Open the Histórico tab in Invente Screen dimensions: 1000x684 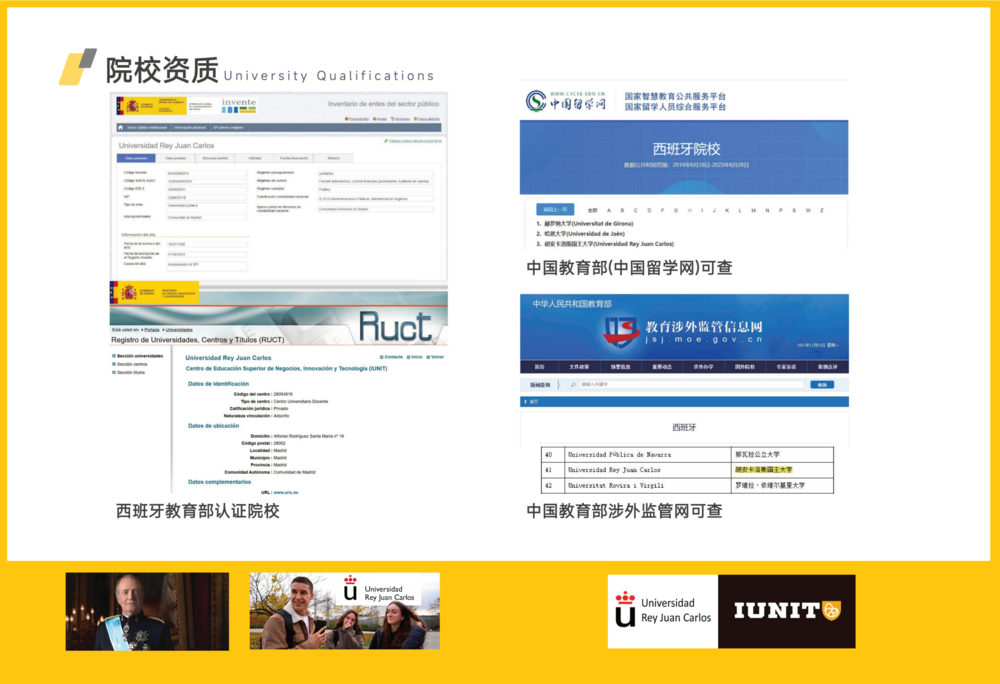tap(334, 158)
